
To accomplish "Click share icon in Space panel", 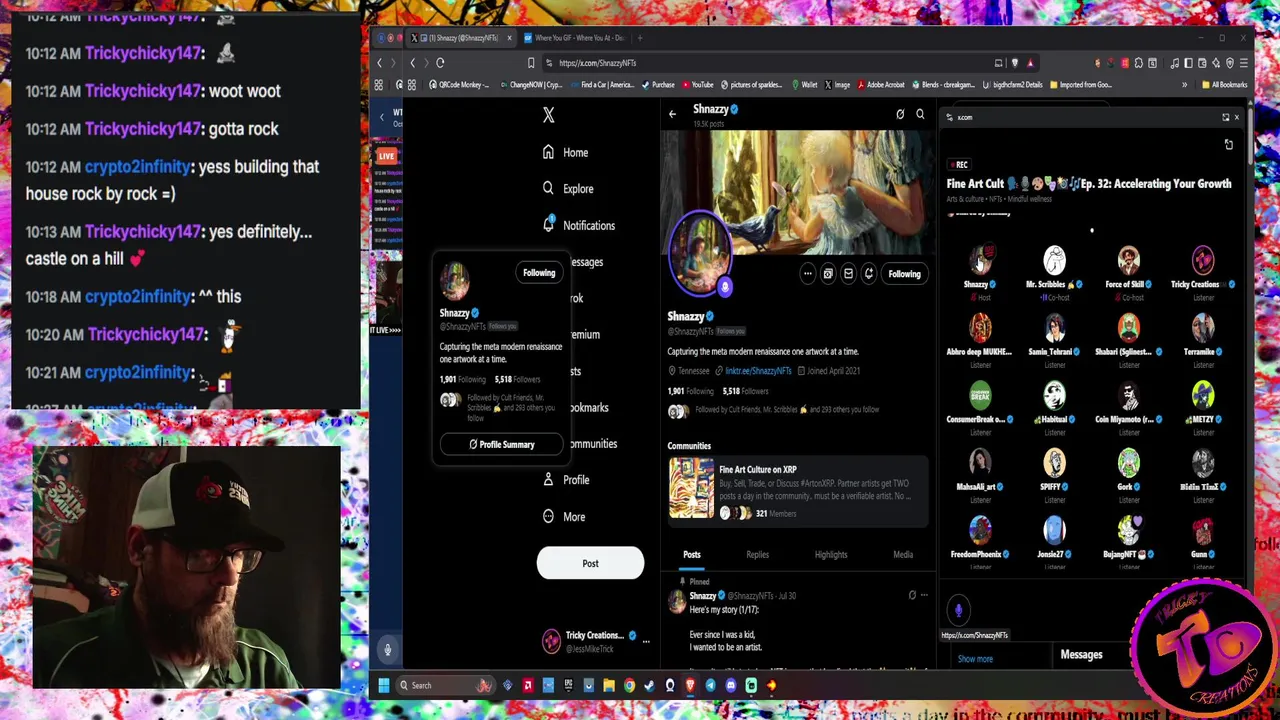I will coord(1228,145).
